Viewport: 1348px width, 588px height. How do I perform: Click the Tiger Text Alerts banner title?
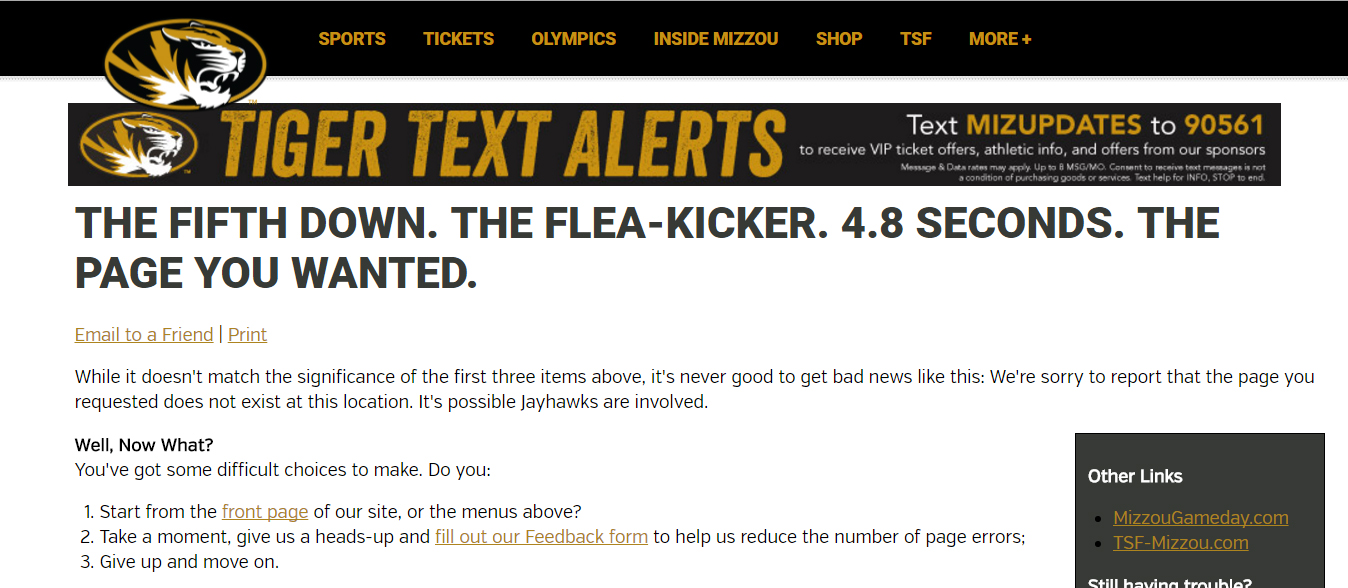[x=500, y=144]
